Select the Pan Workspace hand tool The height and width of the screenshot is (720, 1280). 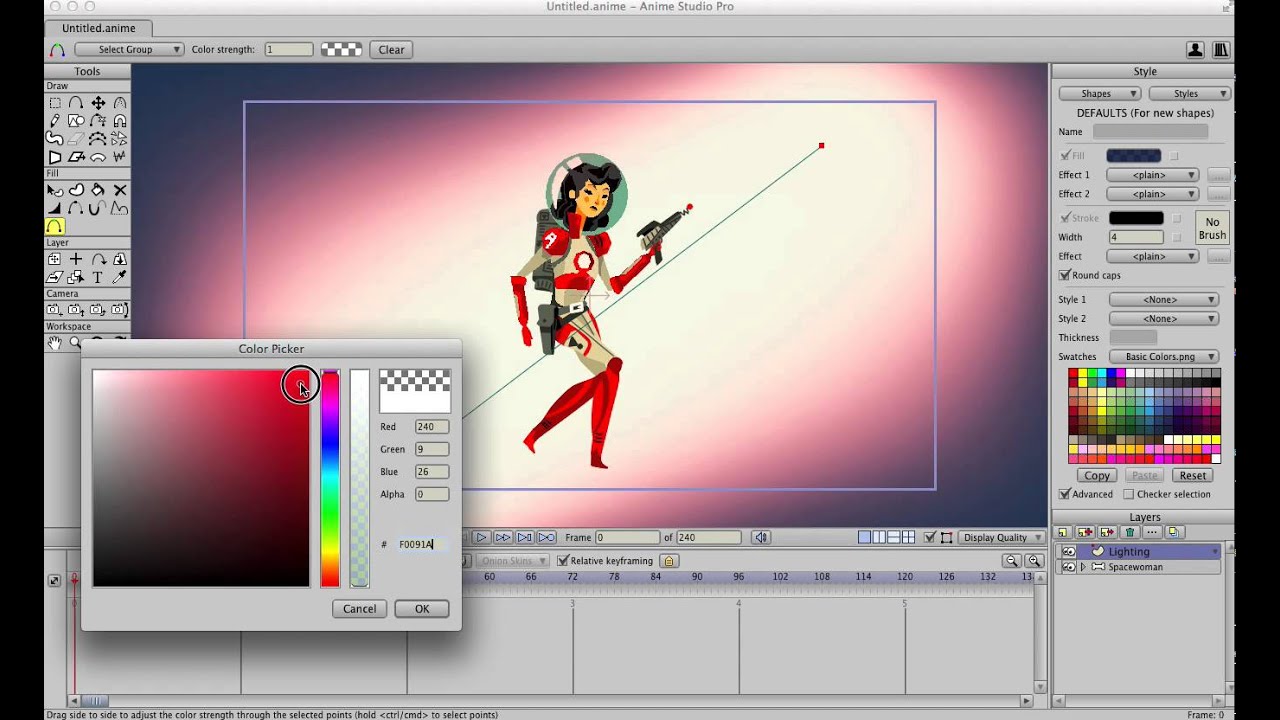(55, 342)
